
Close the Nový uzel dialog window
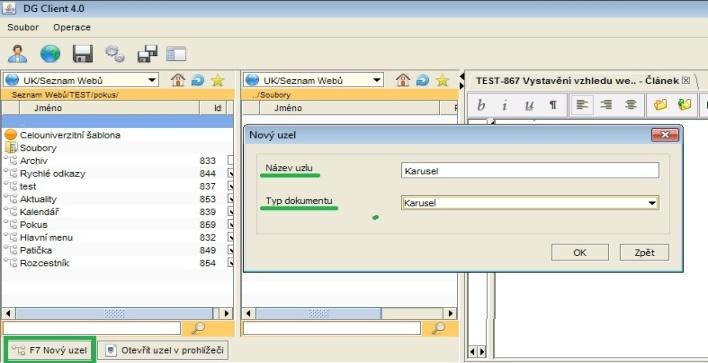(665, 135)
